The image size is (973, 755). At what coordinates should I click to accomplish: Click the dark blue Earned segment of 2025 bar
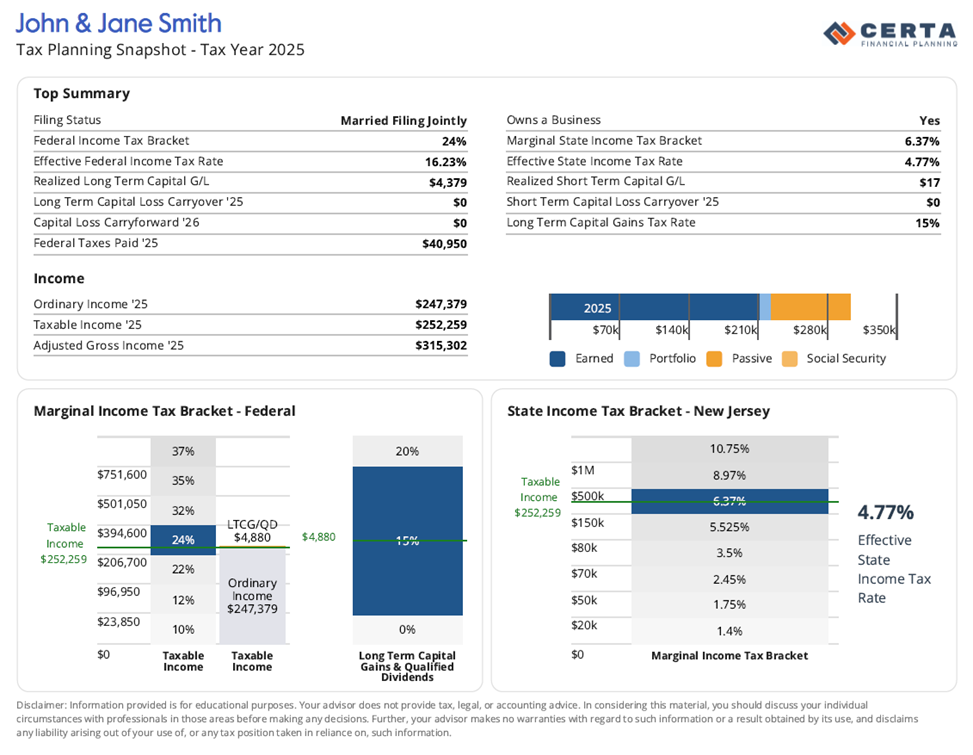[x=655, y=307]
